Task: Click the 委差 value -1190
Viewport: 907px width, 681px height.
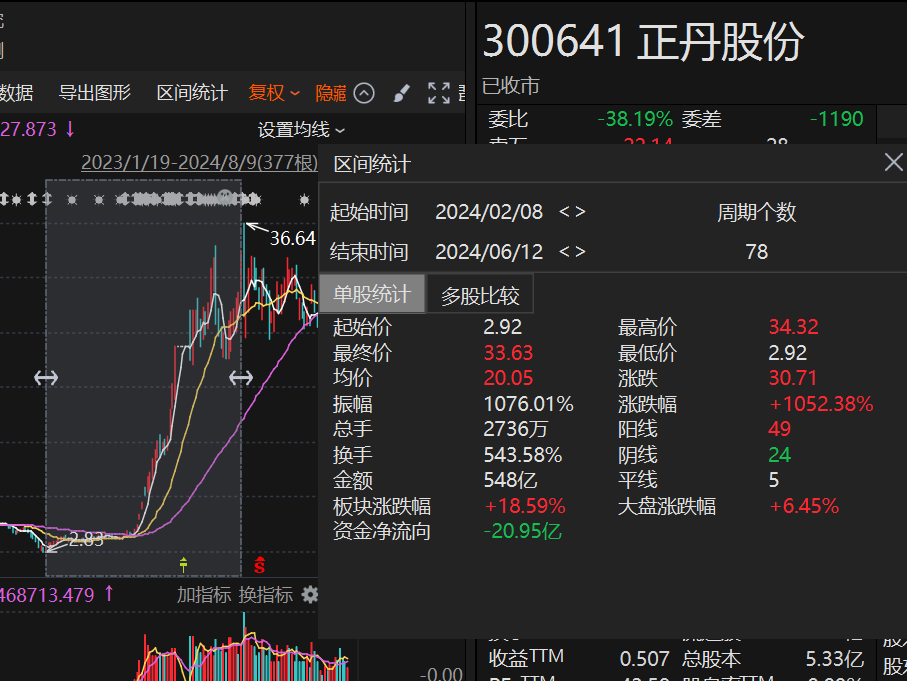Action: pyautogui.click(x=836, y=119)
